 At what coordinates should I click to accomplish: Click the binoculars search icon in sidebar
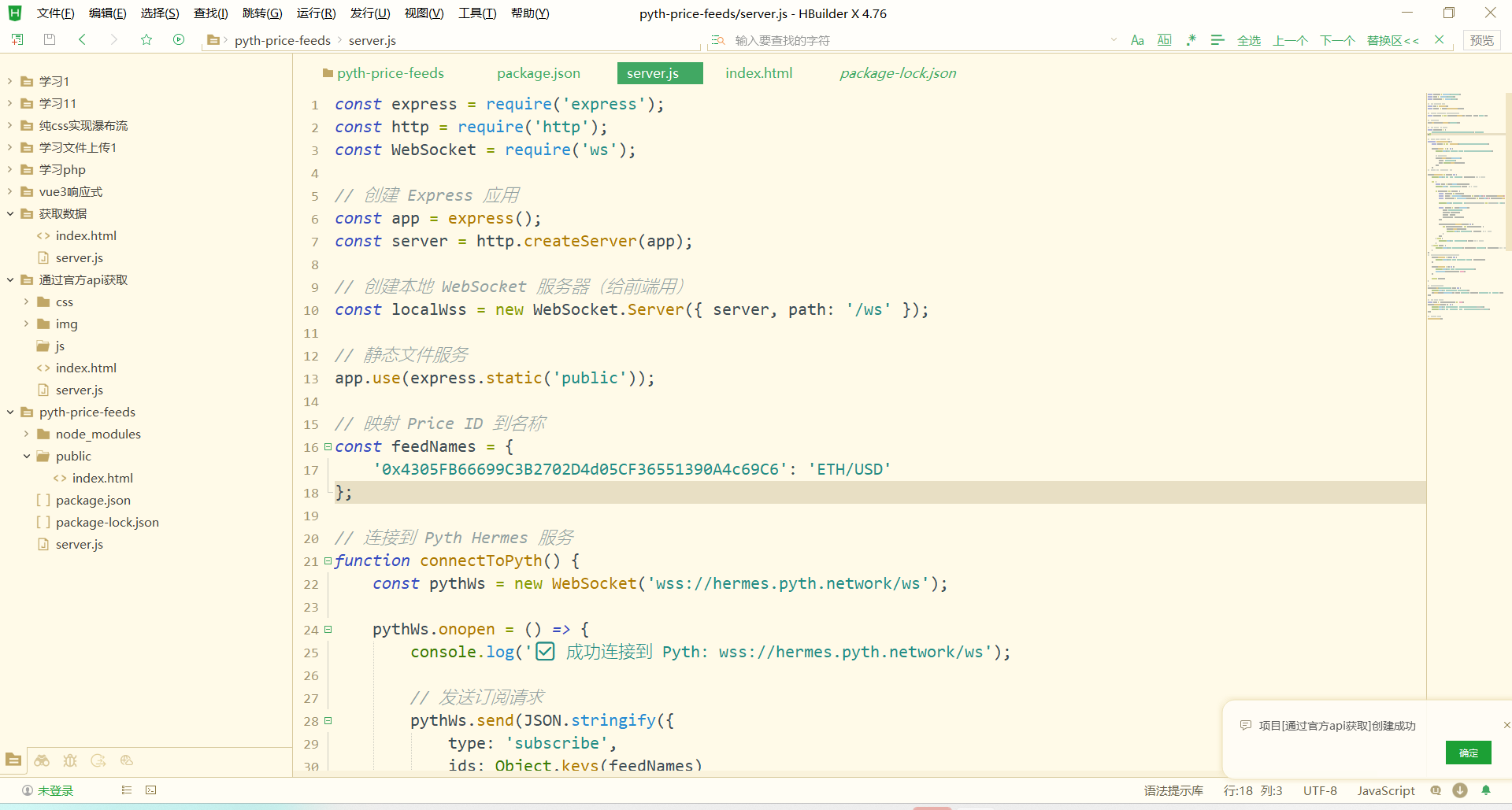pos(42,760)
